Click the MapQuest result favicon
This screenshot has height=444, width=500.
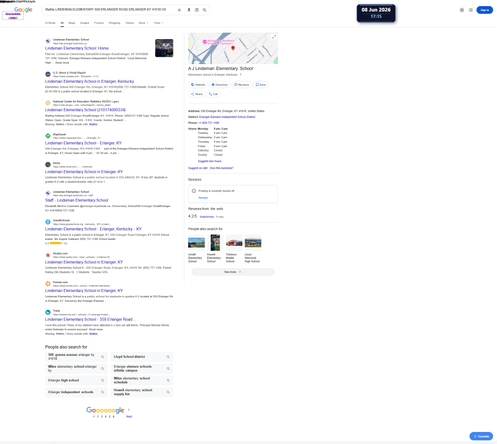tap(48, 136)
